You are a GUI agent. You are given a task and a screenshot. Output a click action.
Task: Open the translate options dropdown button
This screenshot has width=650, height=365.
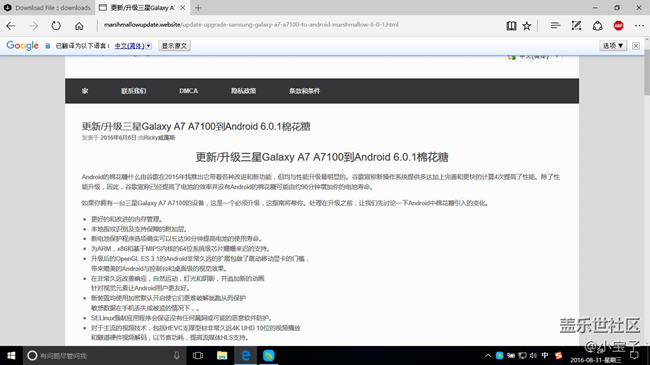coord(613,46)
